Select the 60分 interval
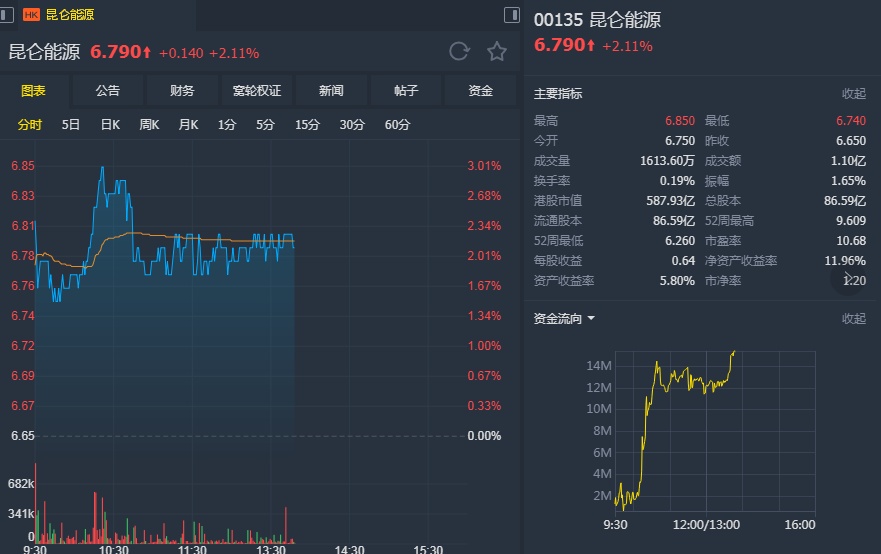 (397, 125)
